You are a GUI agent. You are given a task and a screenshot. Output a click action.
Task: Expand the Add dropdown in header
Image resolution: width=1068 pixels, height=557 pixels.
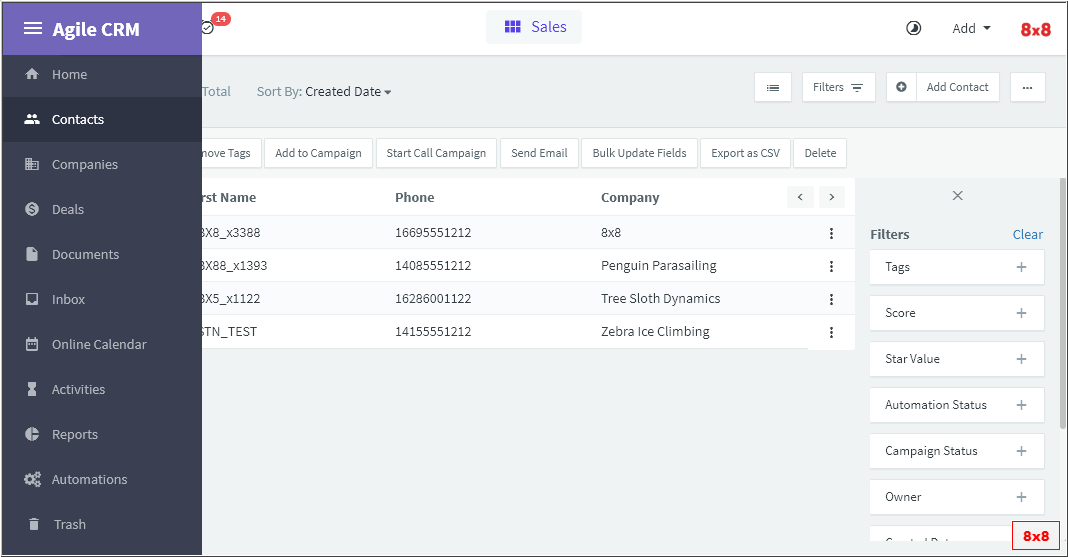[x=971, y=28]
